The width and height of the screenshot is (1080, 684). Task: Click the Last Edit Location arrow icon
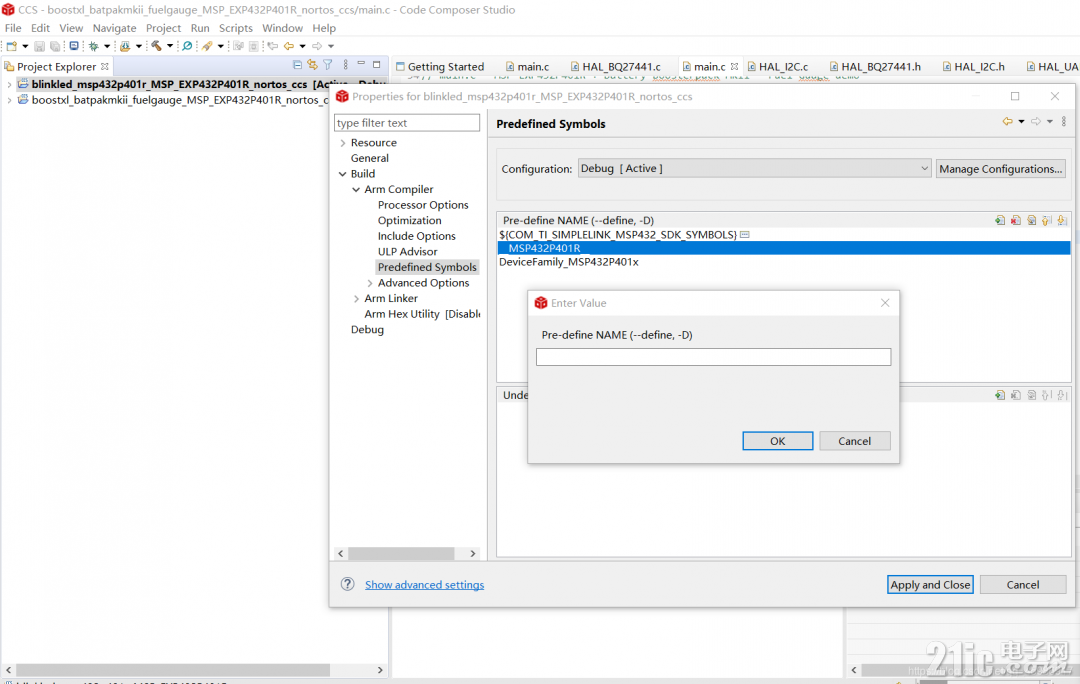tap(273, 46)
